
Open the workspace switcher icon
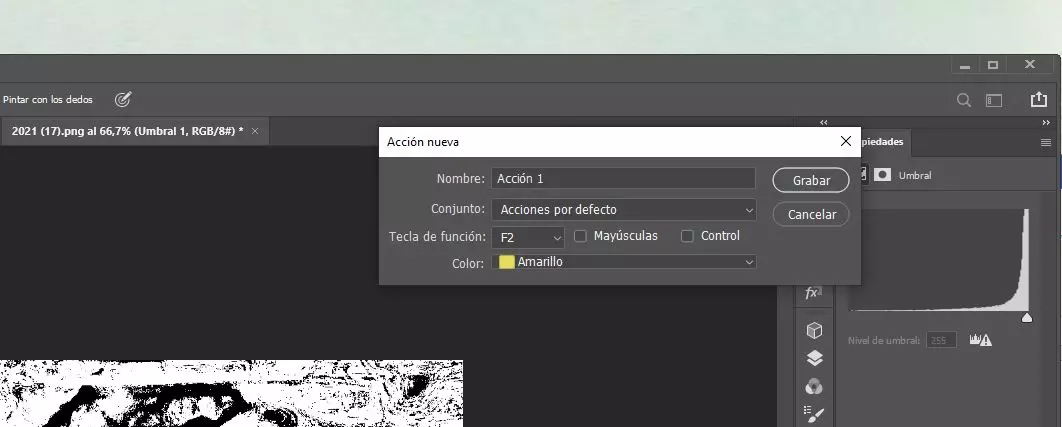point(994,100)
